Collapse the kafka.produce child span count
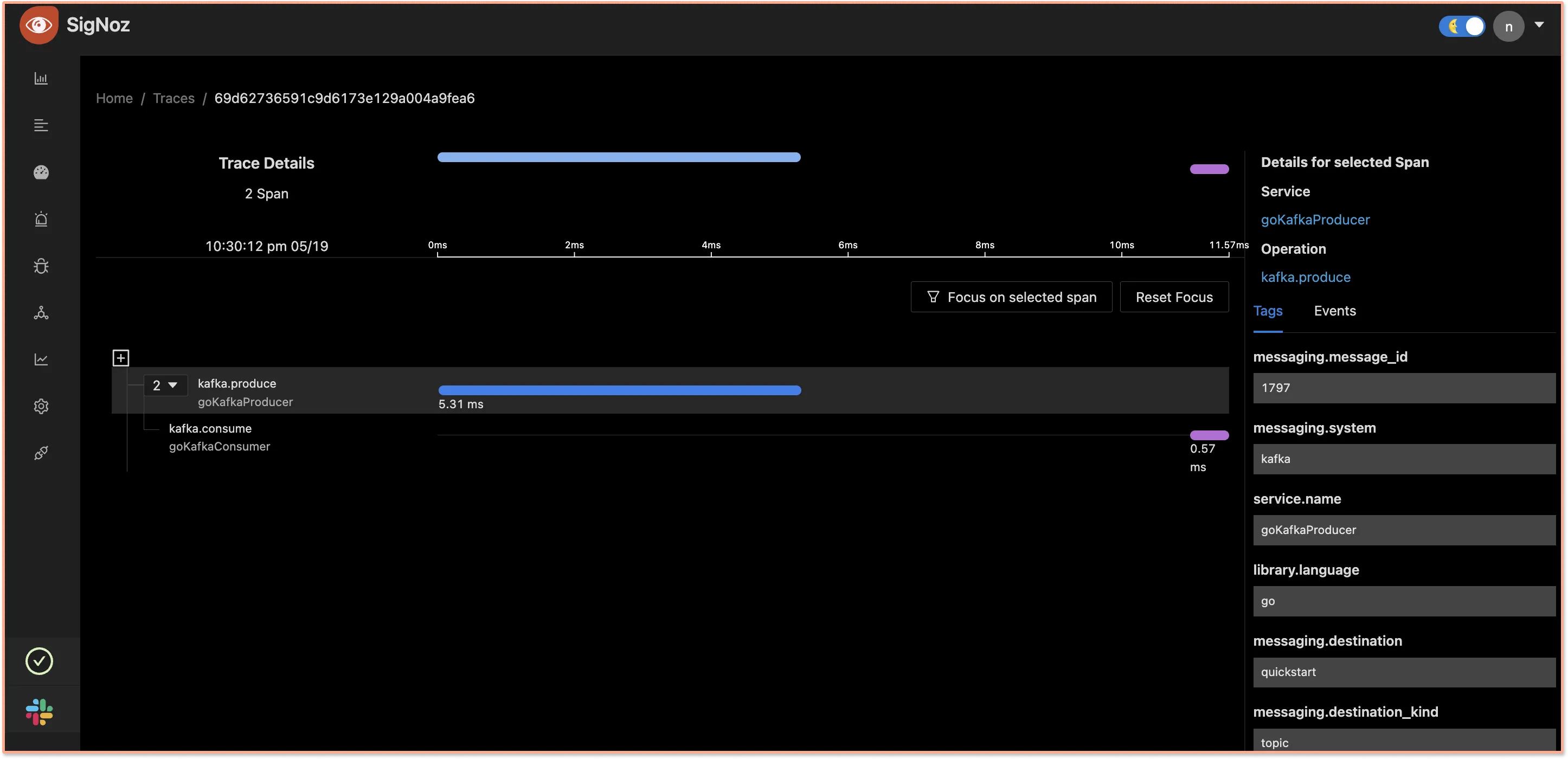Viewport: 1568px width, 759px height. [x=165, y=386]
